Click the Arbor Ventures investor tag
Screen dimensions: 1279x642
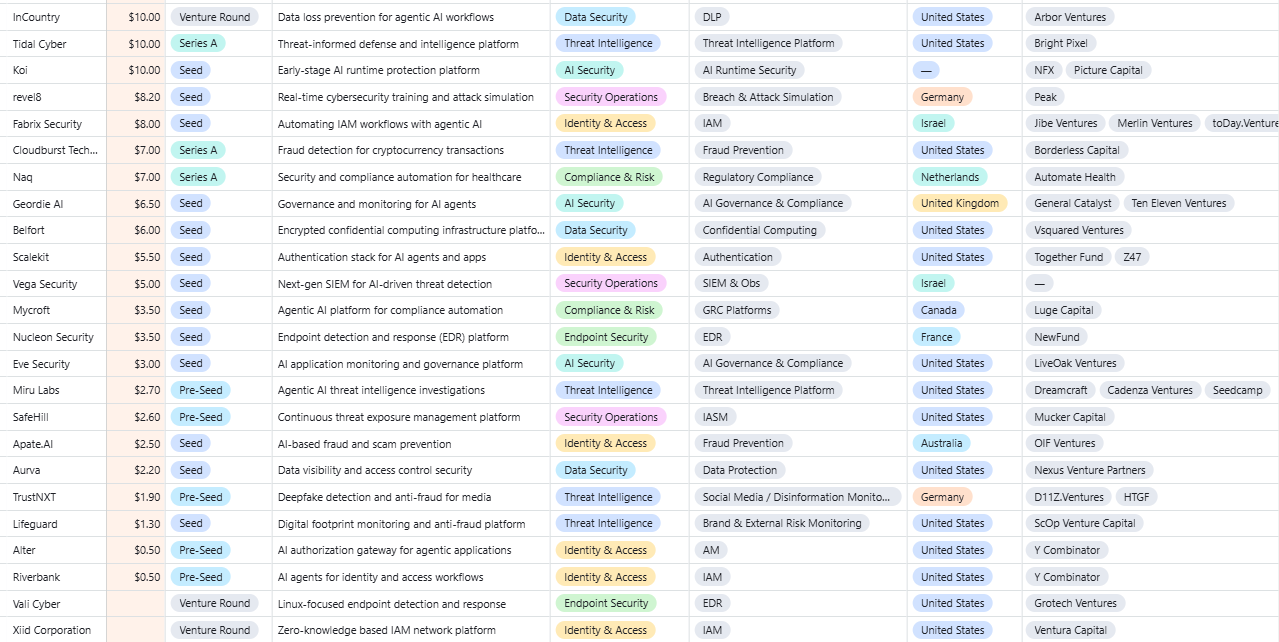tap(1071, 17)
